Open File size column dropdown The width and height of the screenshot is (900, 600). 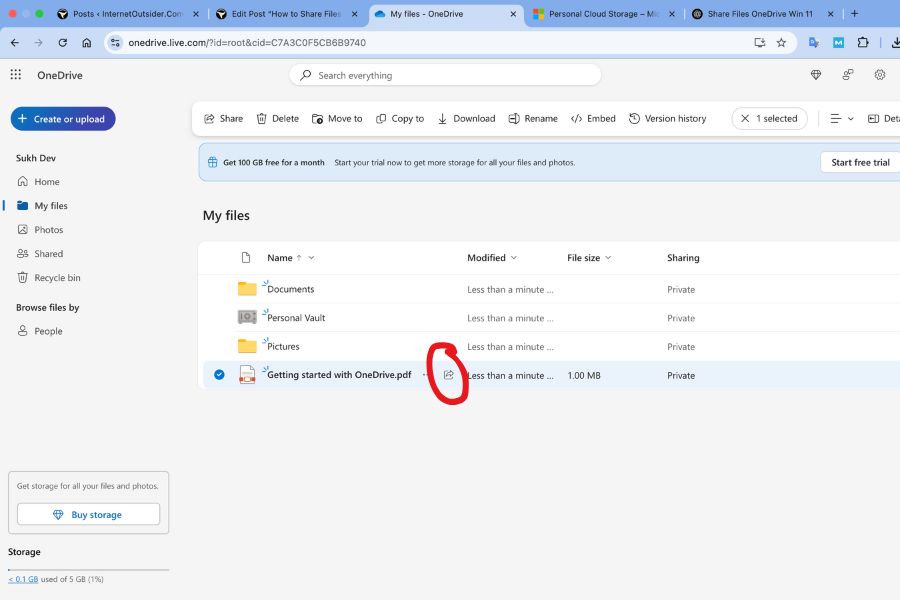coord(589,258)
